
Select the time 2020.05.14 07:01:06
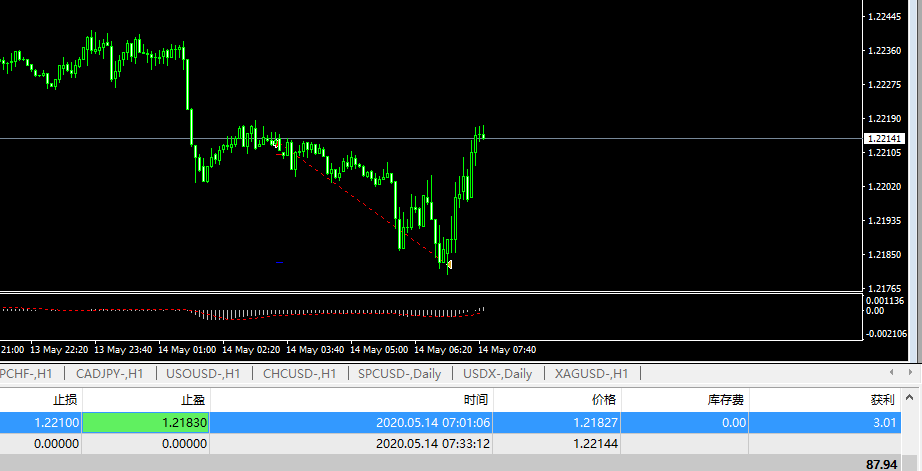[x=433, y=422]
